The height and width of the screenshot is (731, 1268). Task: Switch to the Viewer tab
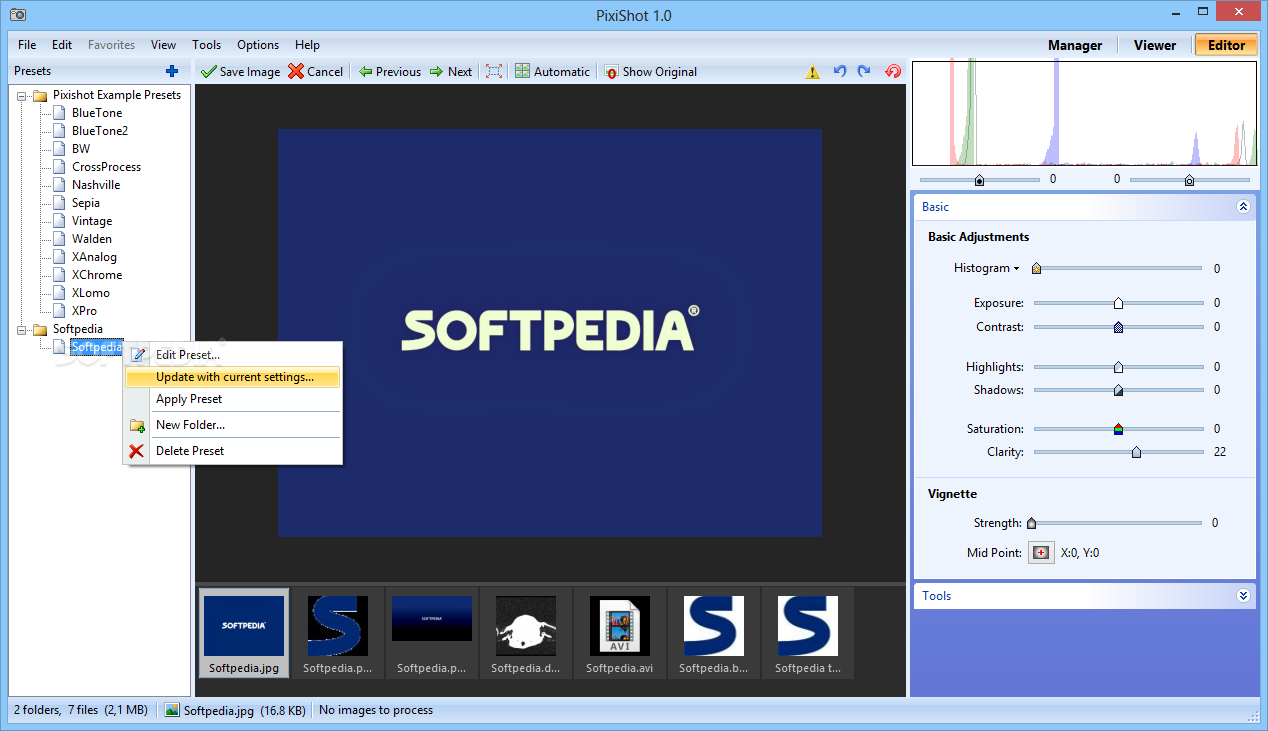(x=1155, y=45)
